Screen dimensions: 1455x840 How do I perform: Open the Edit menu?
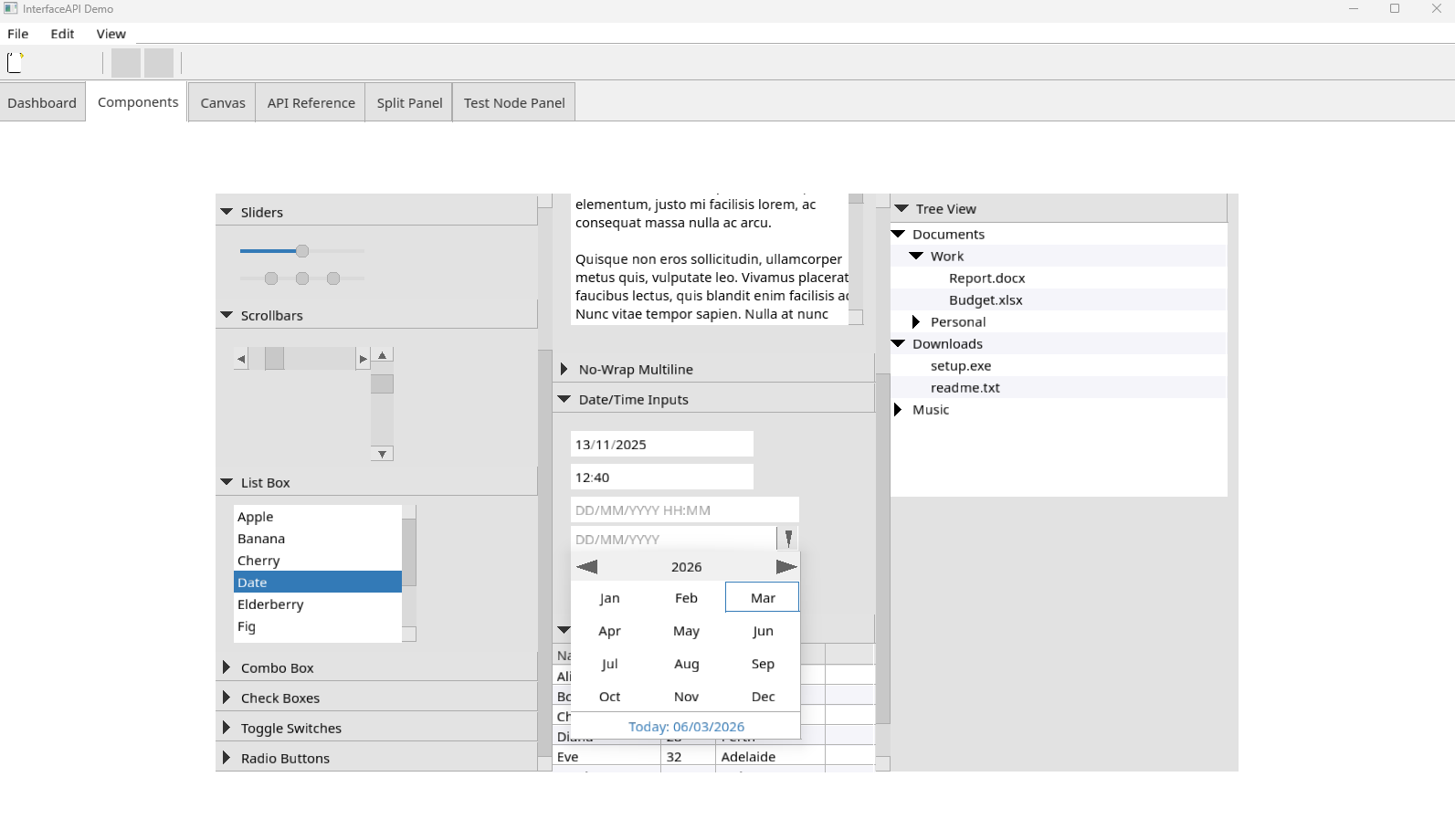tap(62, 34)
